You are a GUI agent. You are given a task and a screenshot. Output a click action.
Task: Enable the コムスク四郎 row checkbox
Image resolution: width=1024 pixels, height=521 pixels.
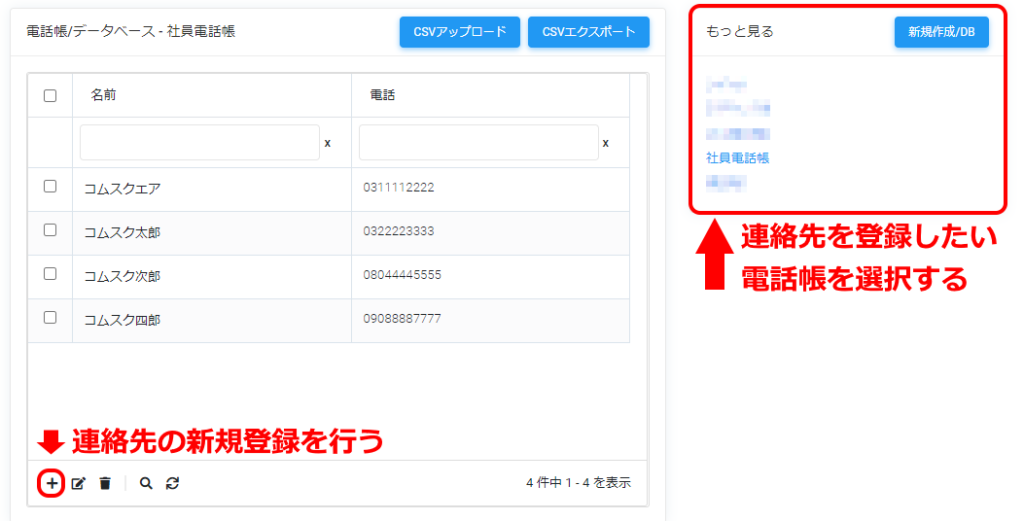50,318
